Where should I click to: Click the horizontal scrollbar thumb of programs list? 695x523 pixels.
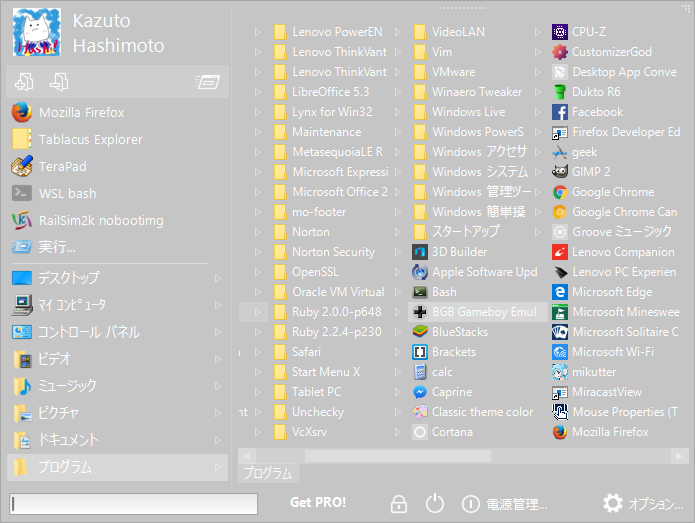398,456
